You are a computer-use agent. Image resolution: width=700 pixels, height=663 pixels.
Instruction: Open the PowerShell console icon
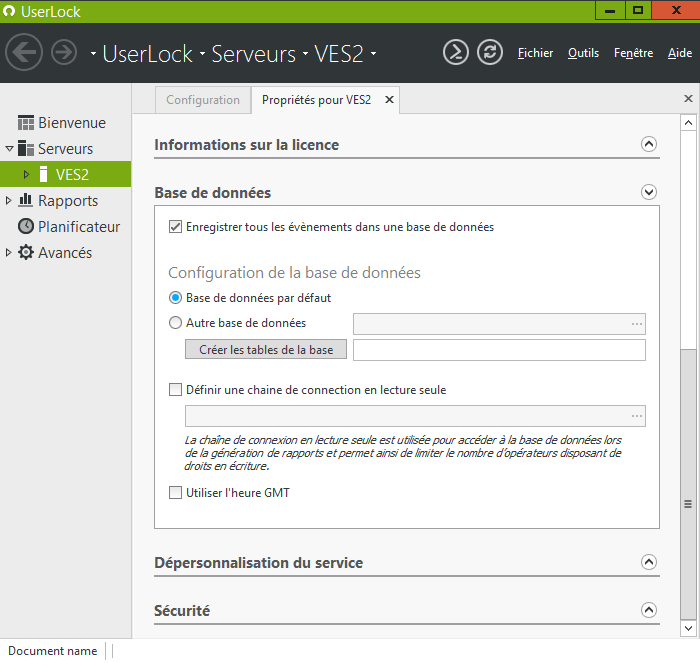click(455, 52)
